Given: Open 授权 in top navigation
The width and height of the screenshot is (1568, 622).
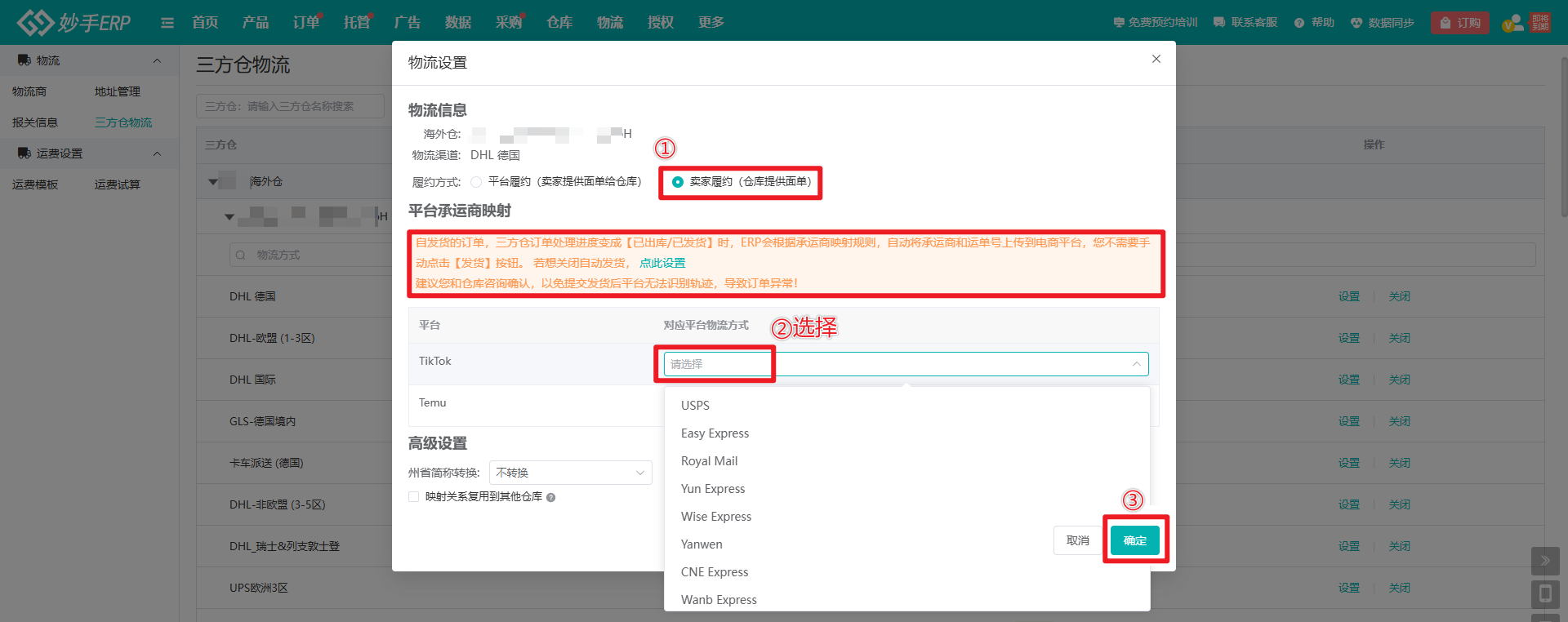Looking at the screenshot, I should [661, 23].
